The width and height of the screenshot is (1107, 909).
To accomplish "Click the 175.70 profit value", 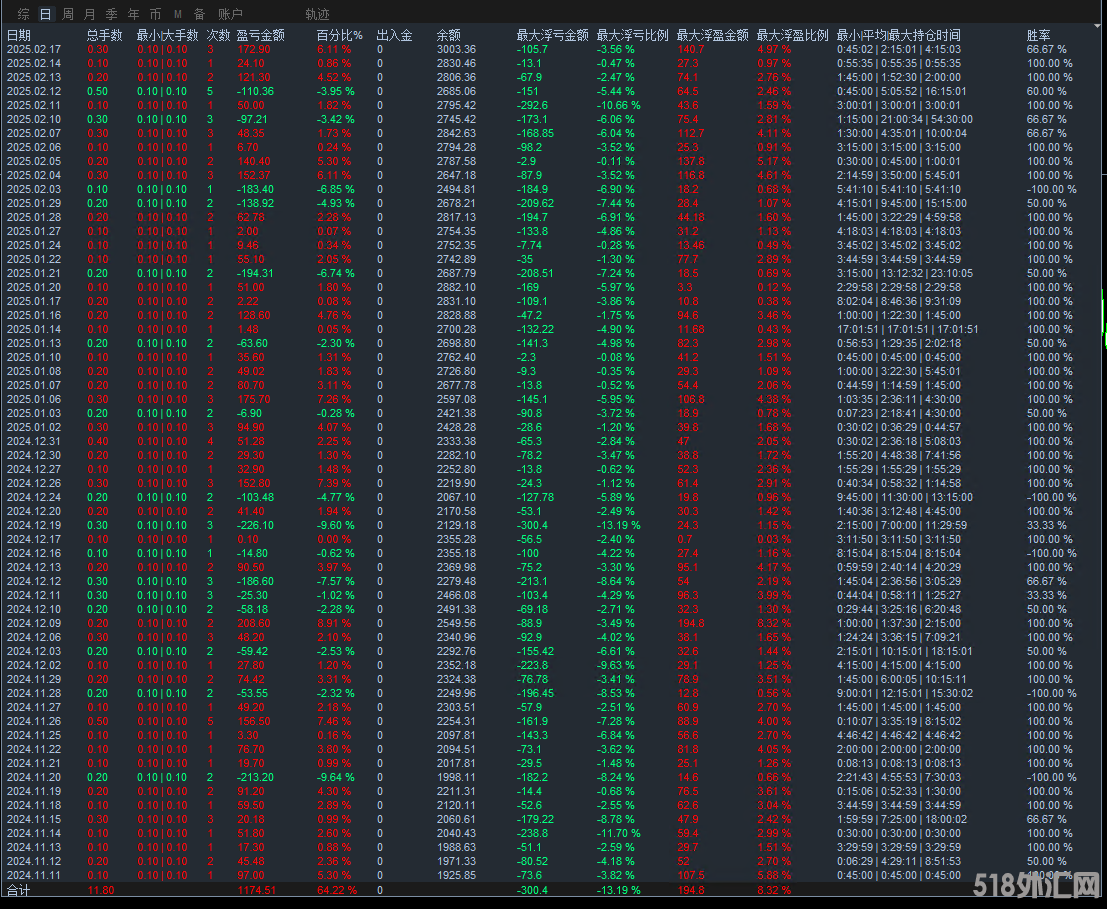I will pyautogui.click(x=254, y=399).
